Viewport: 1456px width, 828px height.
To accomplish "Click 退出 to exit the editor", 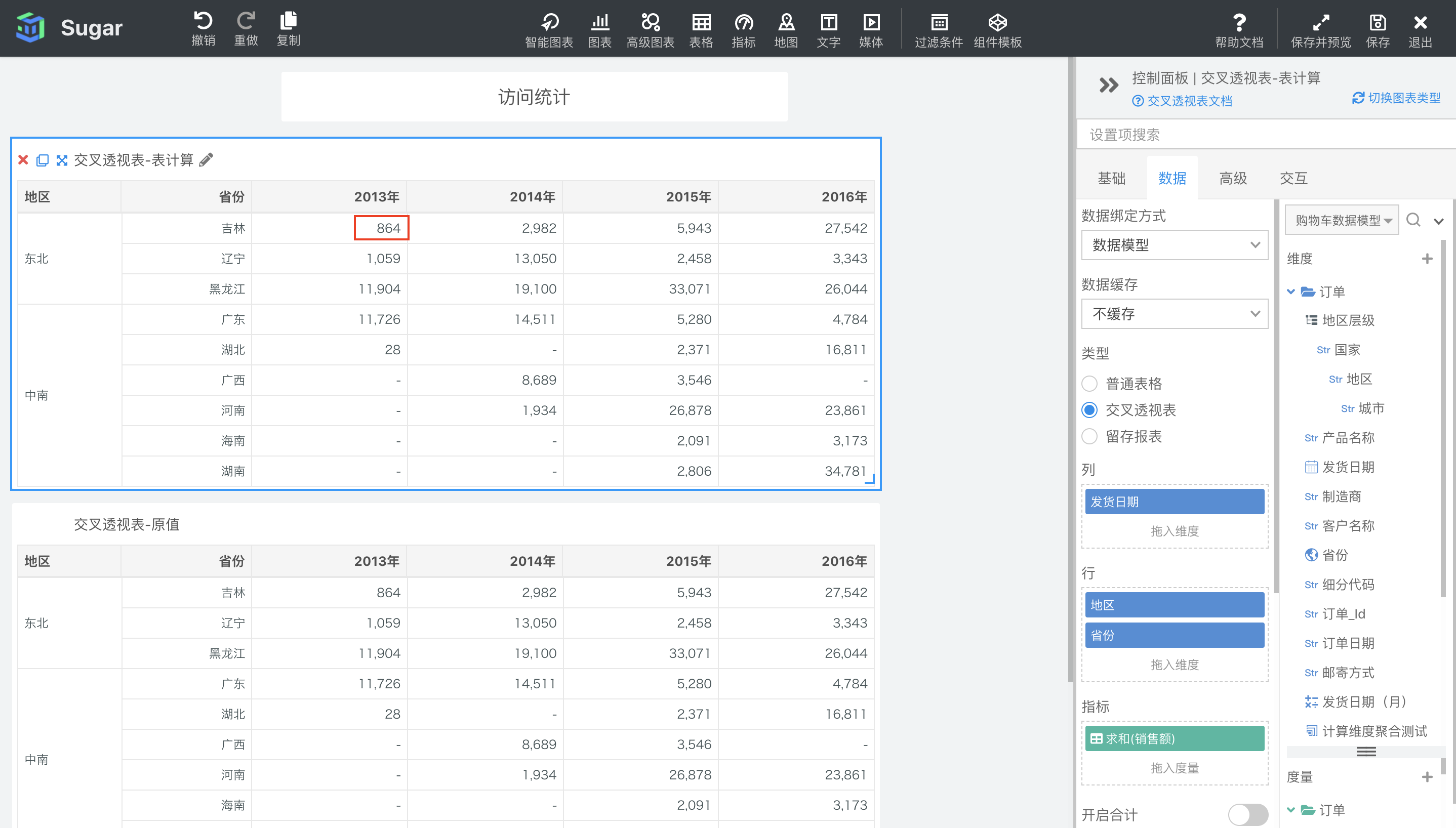I will (1420, 30).
